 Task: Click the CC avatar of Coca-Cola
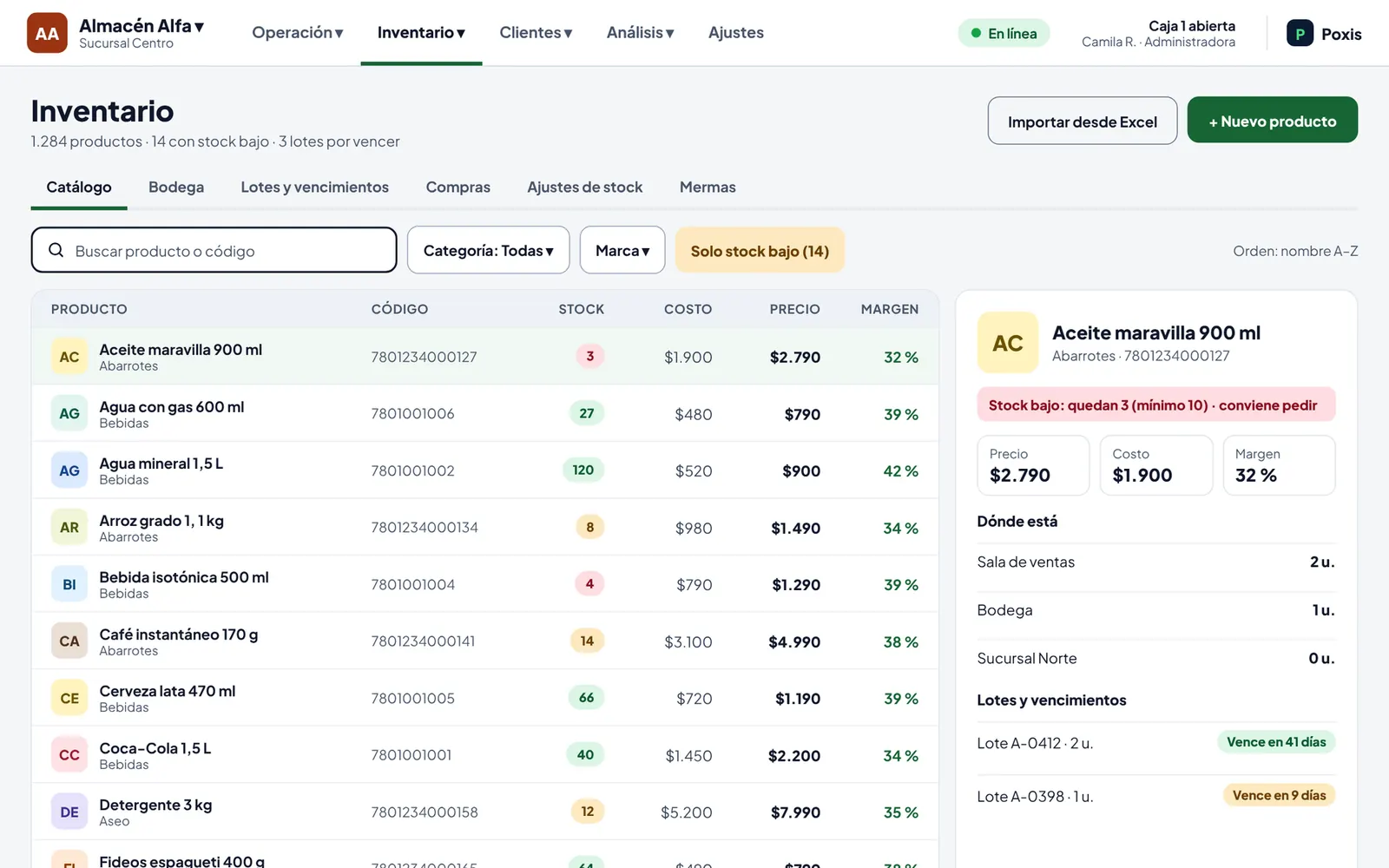click(x=69, y=754)
